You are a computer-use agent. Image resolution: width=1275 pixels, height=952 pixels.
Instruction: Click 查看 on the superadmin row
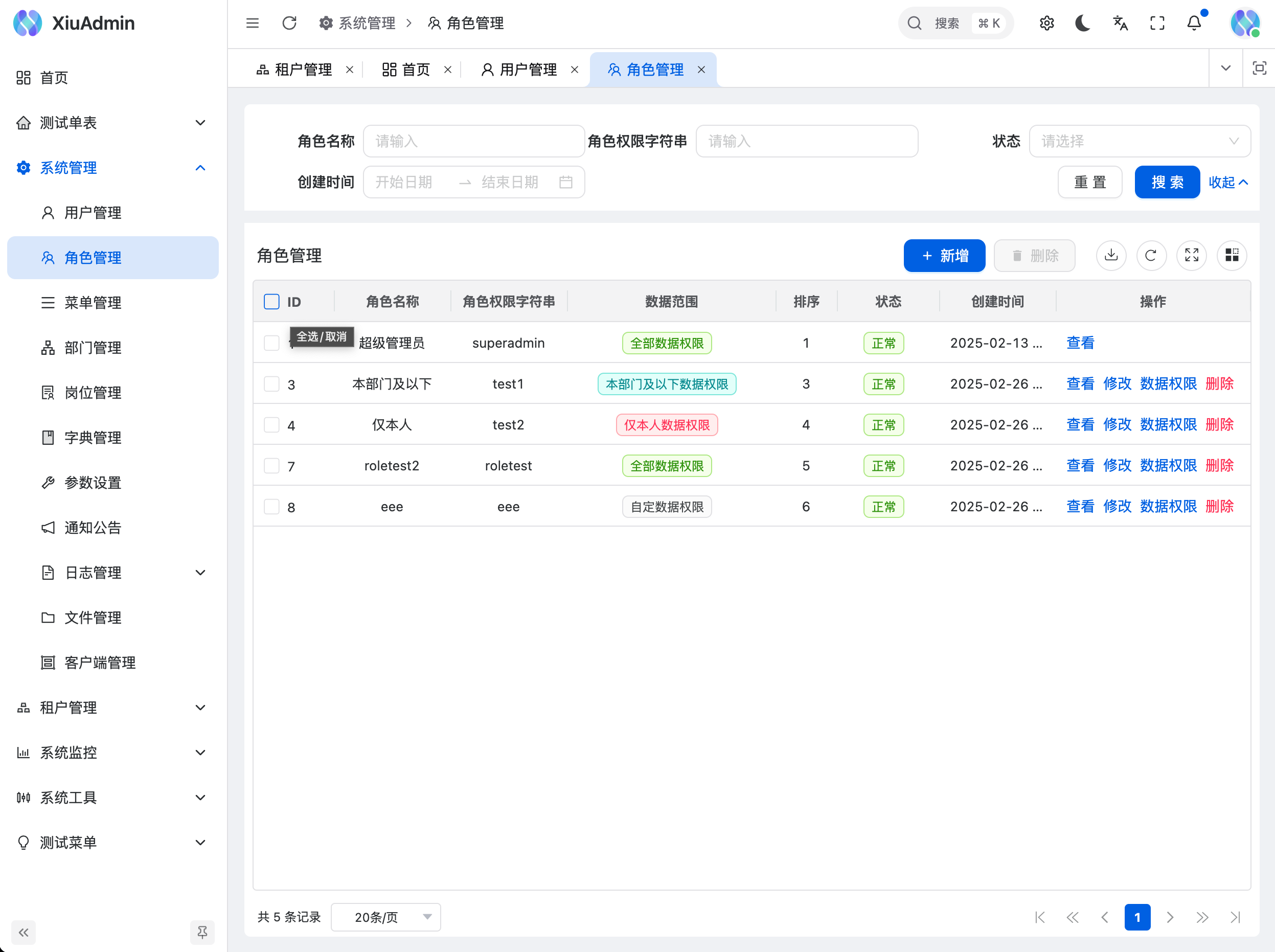[1080, 343]
